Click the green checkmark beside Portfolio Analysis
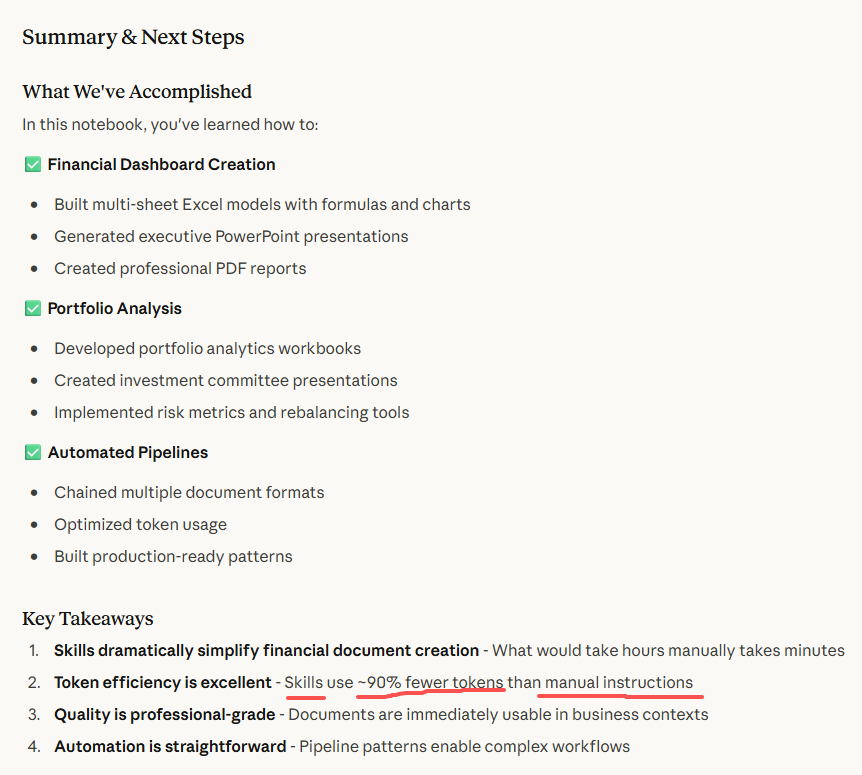 click(x=32, y=308)
